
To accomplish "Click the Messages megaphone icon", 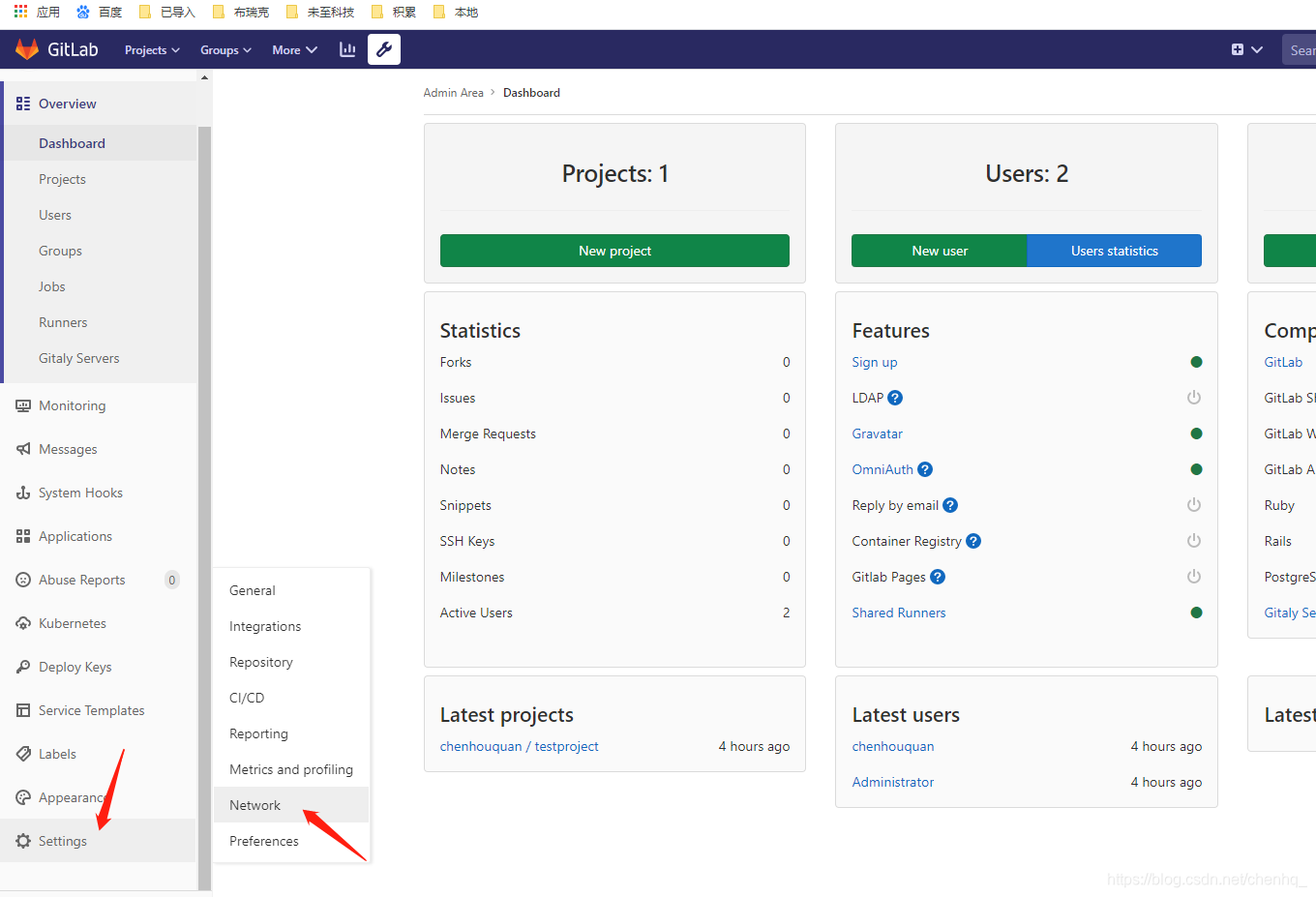I will point(23,449).
